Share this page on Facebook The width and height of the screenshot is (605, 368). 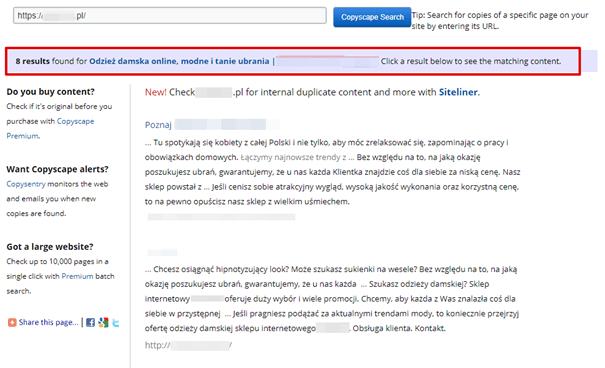(90, 322)
